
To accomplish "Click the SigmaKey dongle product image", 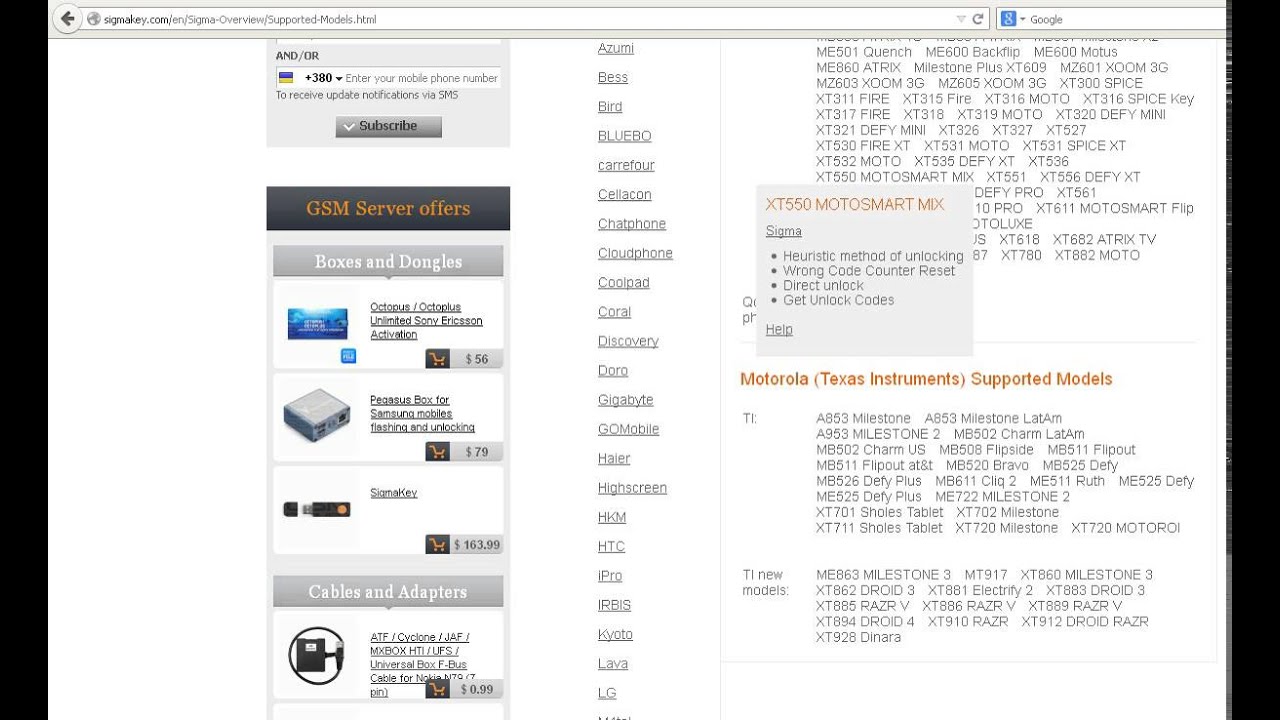I will (318, 509).
